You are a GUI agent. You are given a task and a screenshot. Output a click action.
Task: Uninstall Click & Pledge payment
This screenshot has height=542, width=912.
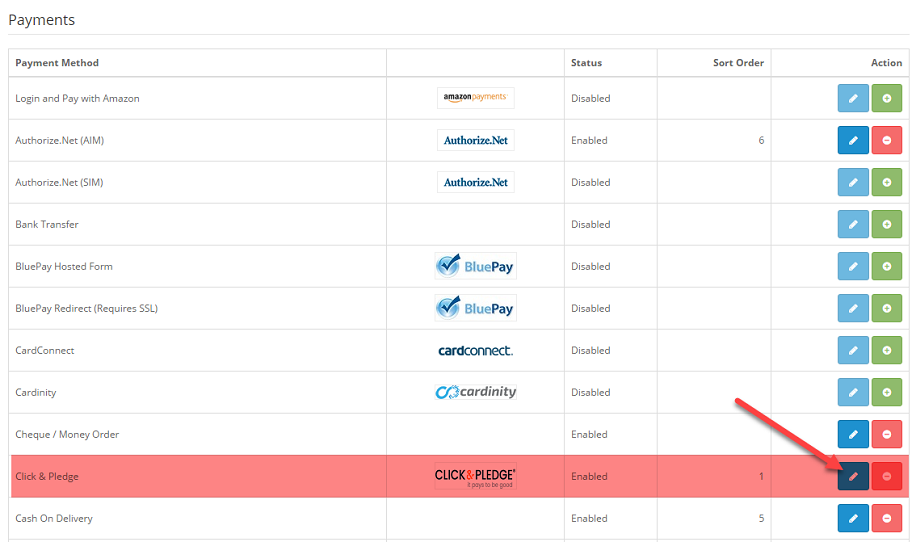click(886, 476)
